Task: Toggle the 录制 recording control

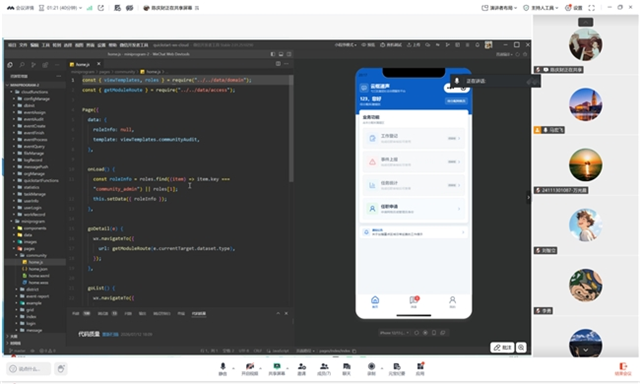Action: click(x=371, y=368)
